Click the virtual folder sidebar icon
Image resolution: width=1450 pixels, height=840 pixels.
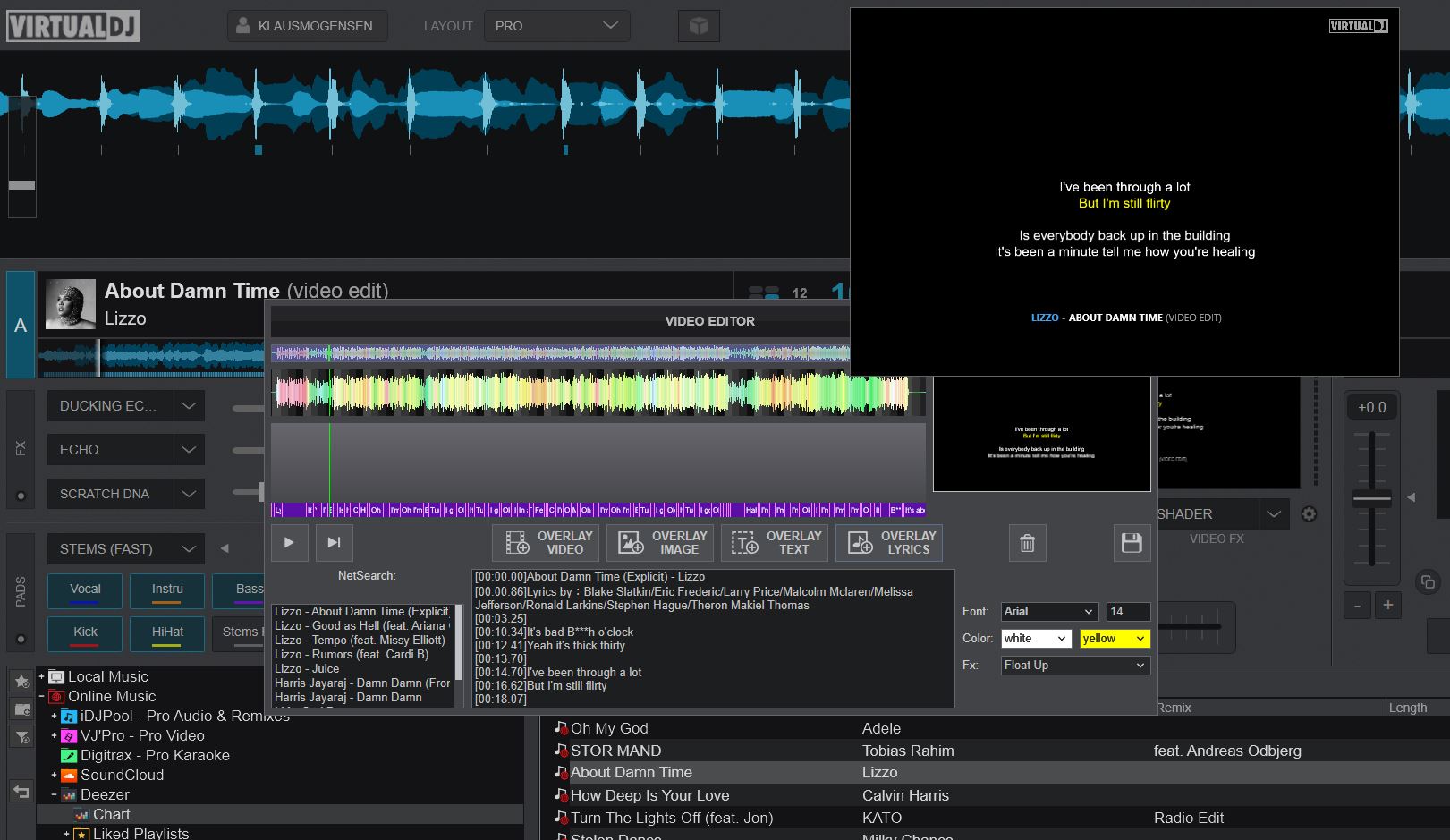tap(22, 709)
